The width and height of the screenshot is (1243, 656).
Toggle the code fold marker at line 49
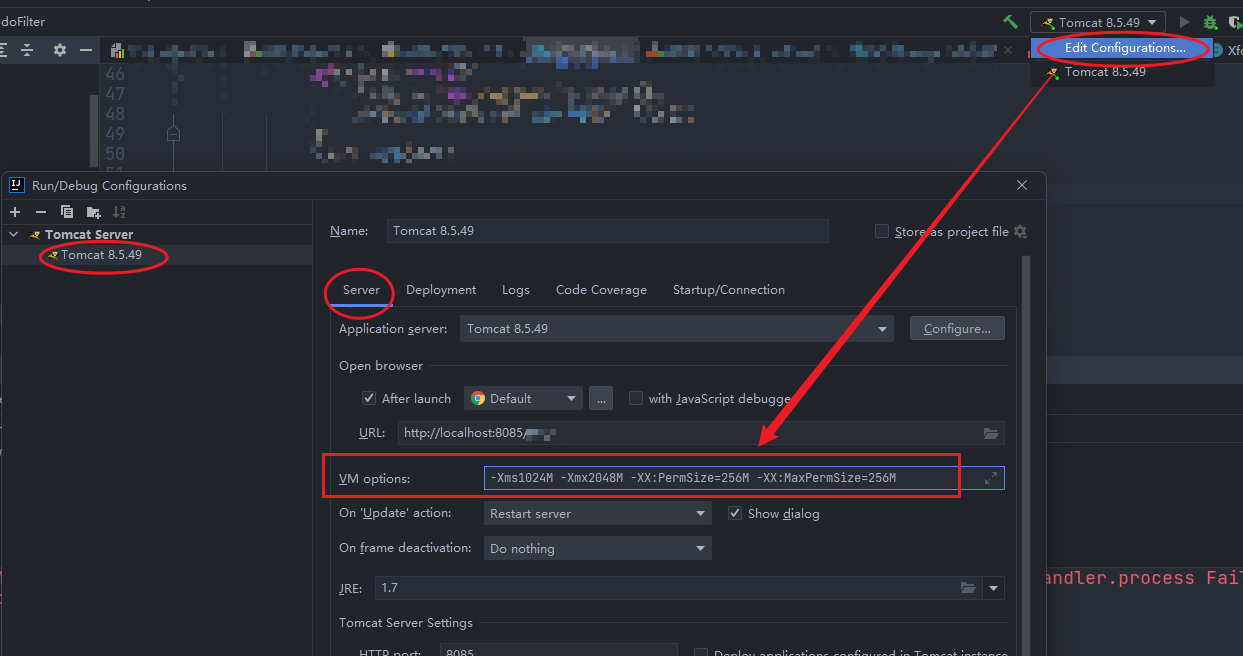click(x=173, y=133)
